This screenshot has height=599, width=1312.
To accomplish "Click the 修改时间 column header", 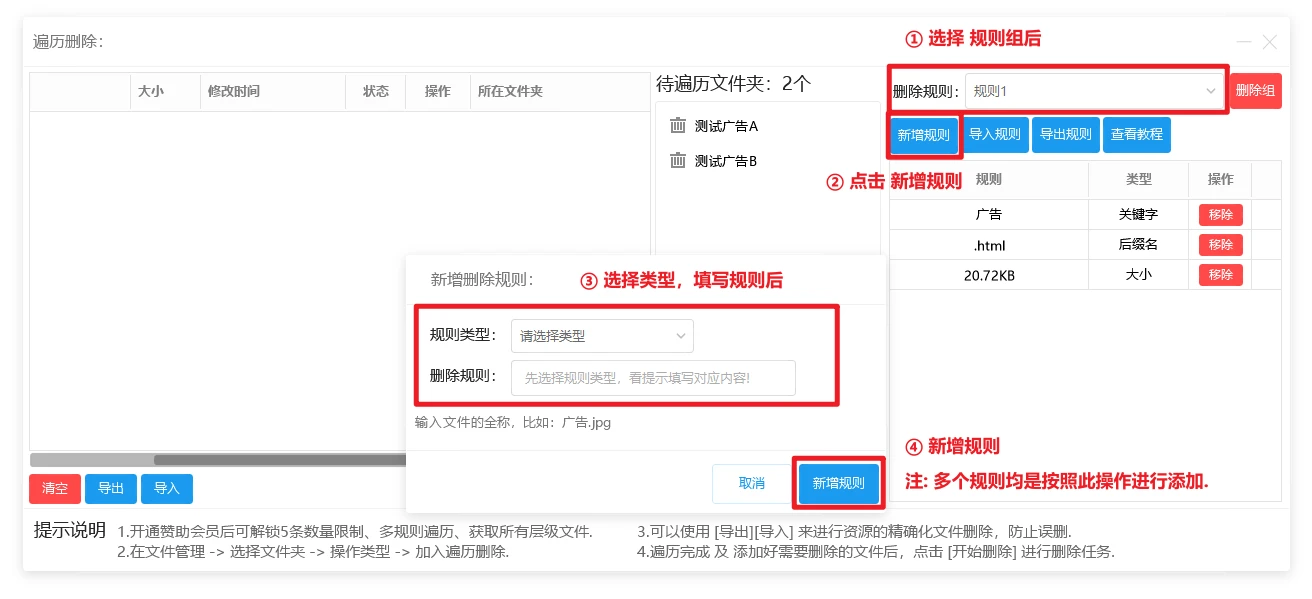I will 234,91.
